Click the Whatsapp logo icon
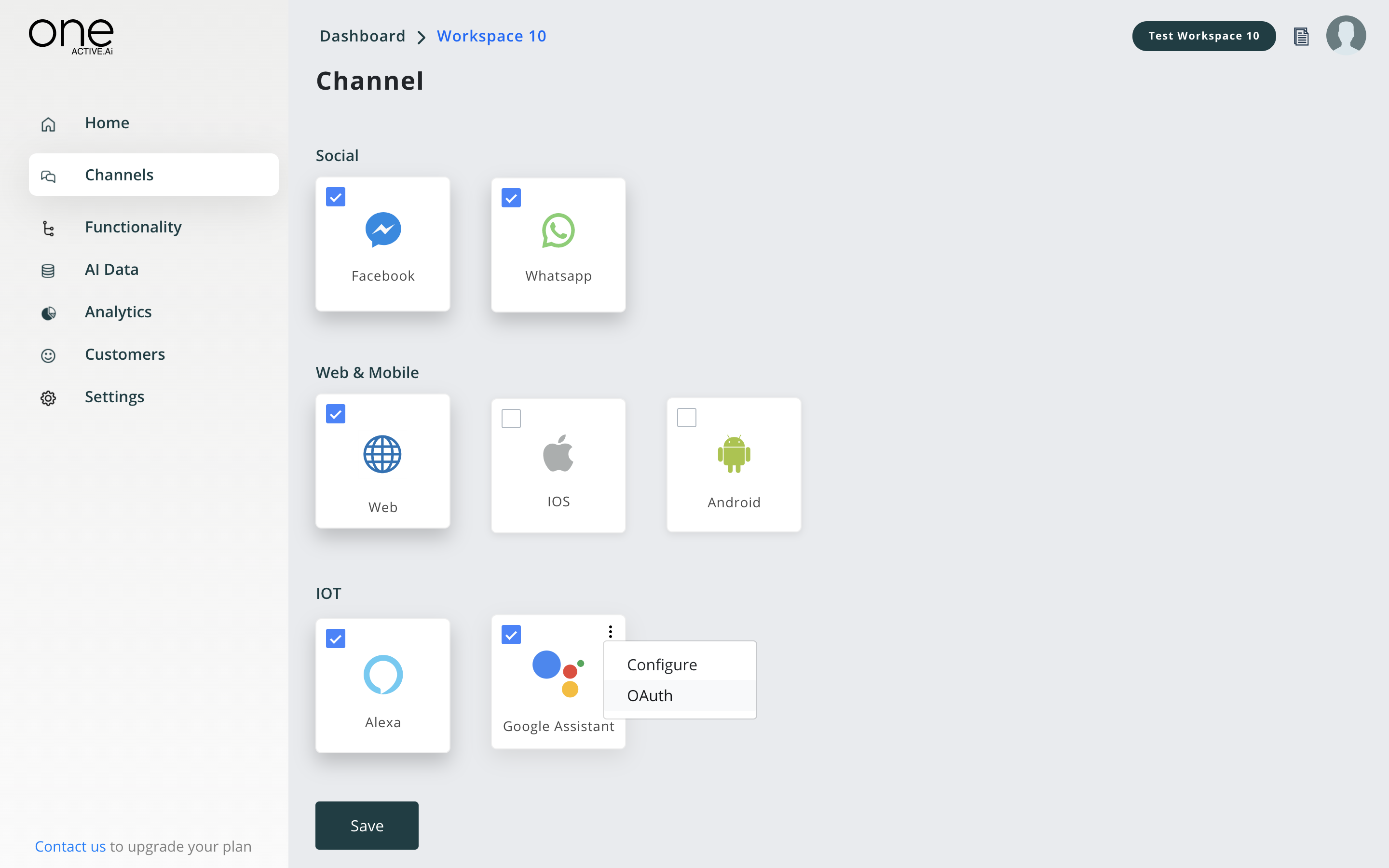Viewport: 1389px width, 868px height. [x=558, y=230]
